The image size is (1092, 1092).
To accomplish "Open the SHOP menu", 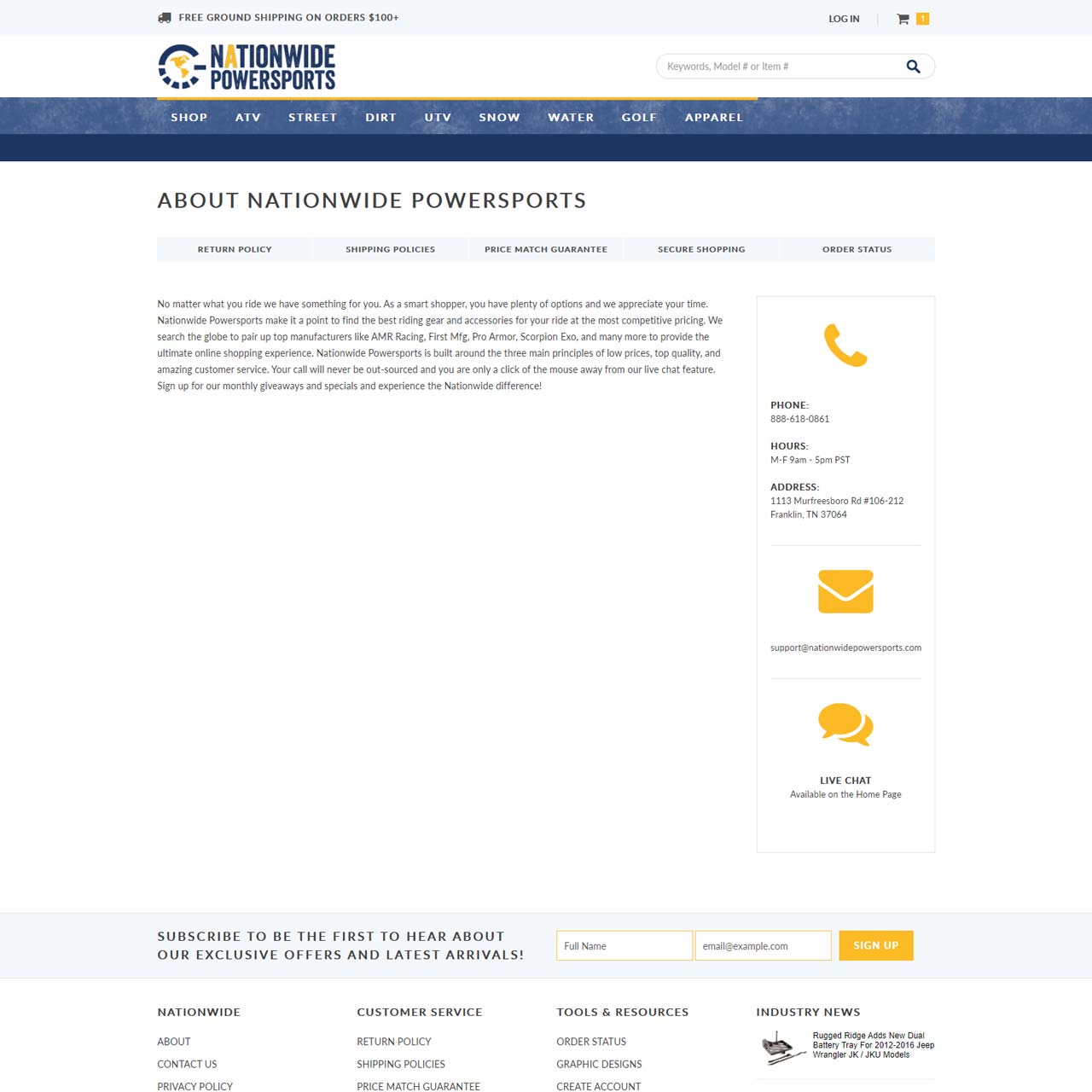I will tap(189, 118).
